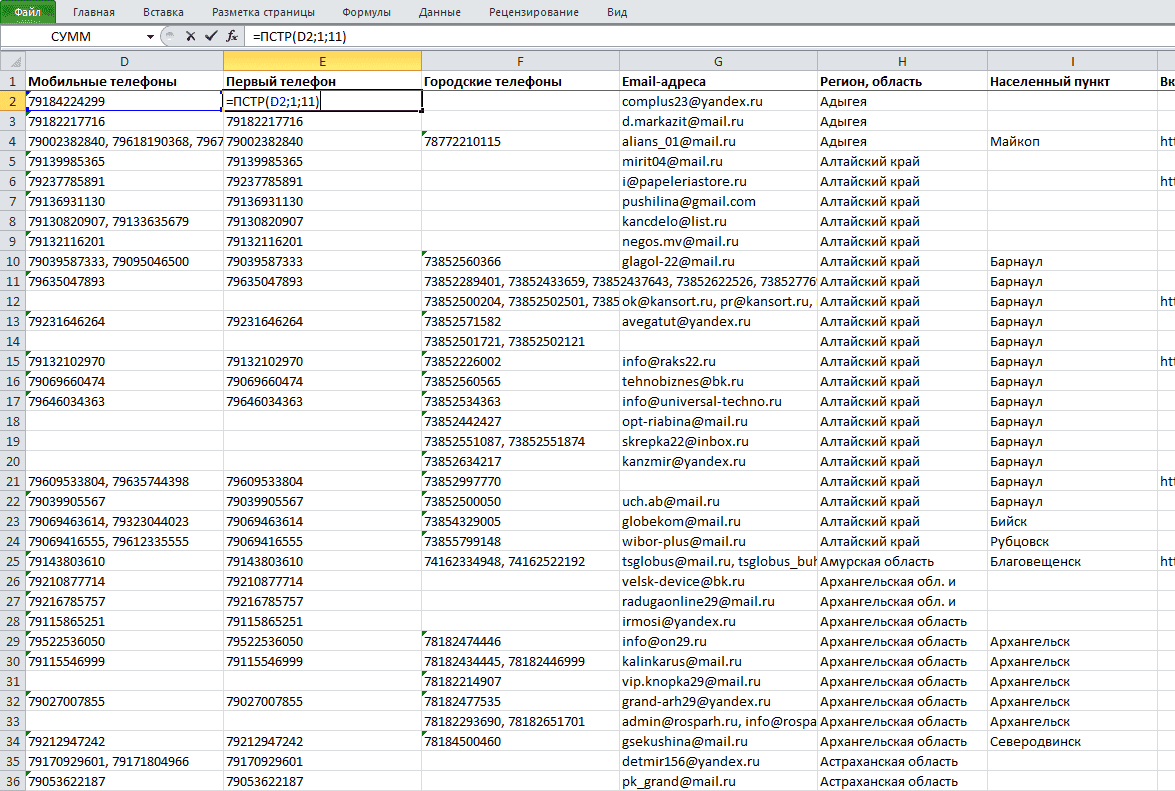Image resolution: width=1175 pixels, height=791 pixels.
Task: Open Insert Function fx dialog
Action: pyautogui.click(x=232, y=36)
